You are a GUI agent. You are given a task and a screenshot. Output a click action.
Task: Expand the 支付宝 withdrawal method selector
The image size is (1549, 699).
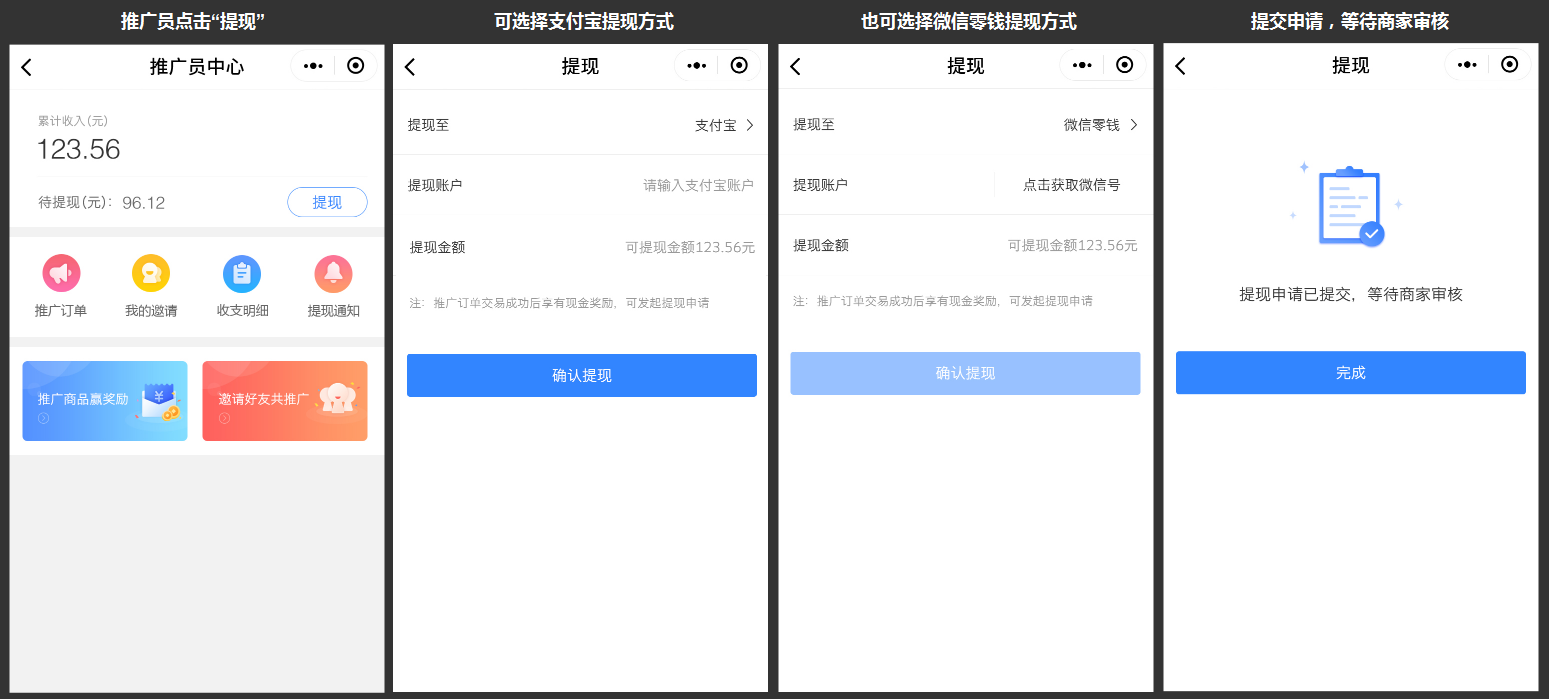(724, 125)
